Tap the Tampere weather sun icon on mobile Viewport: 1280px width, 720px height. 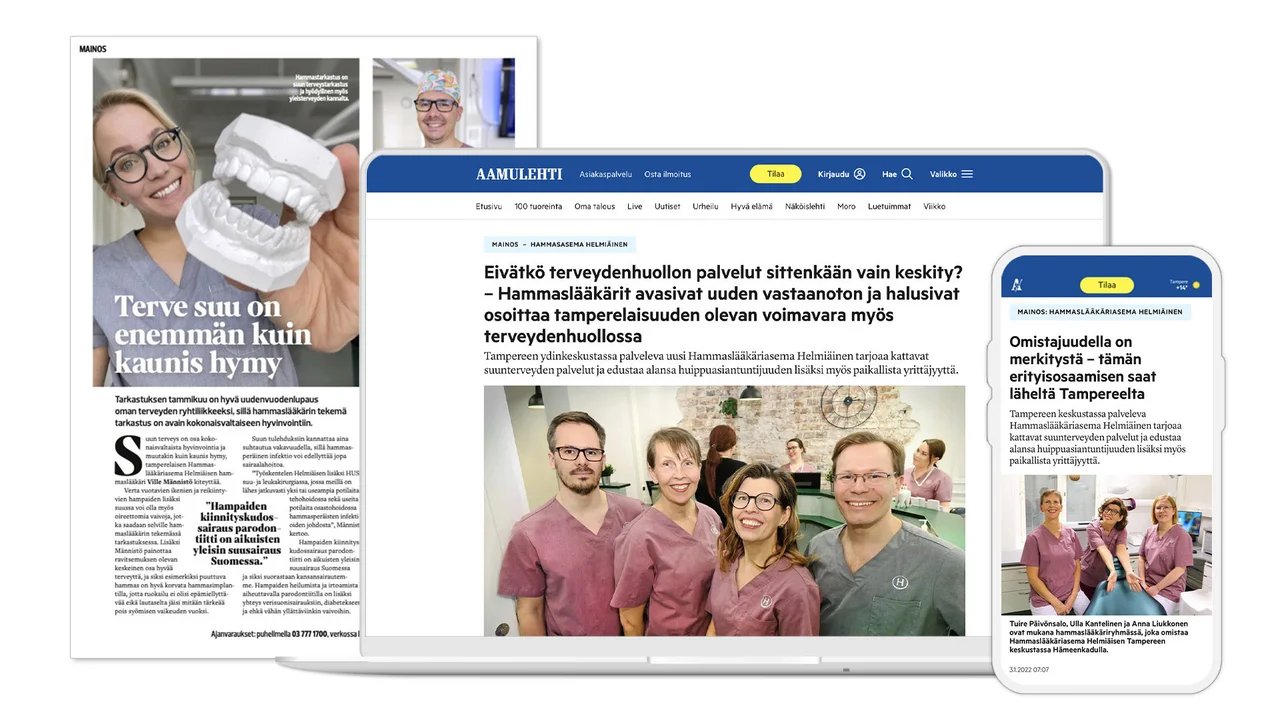(x=1194, y=285)
